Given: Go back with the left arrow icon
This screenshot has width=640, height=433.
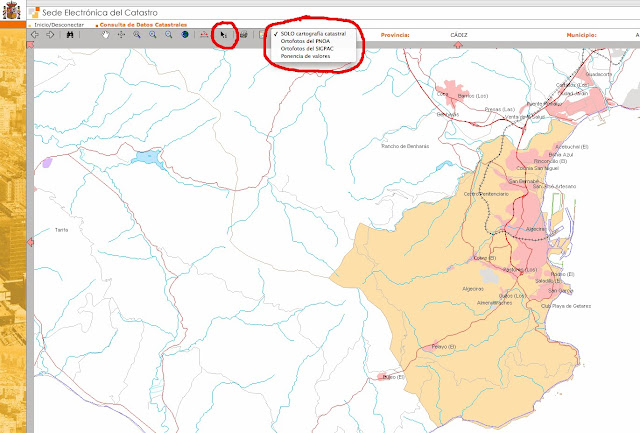Looking at the screenshot, I should click(35, 35).
